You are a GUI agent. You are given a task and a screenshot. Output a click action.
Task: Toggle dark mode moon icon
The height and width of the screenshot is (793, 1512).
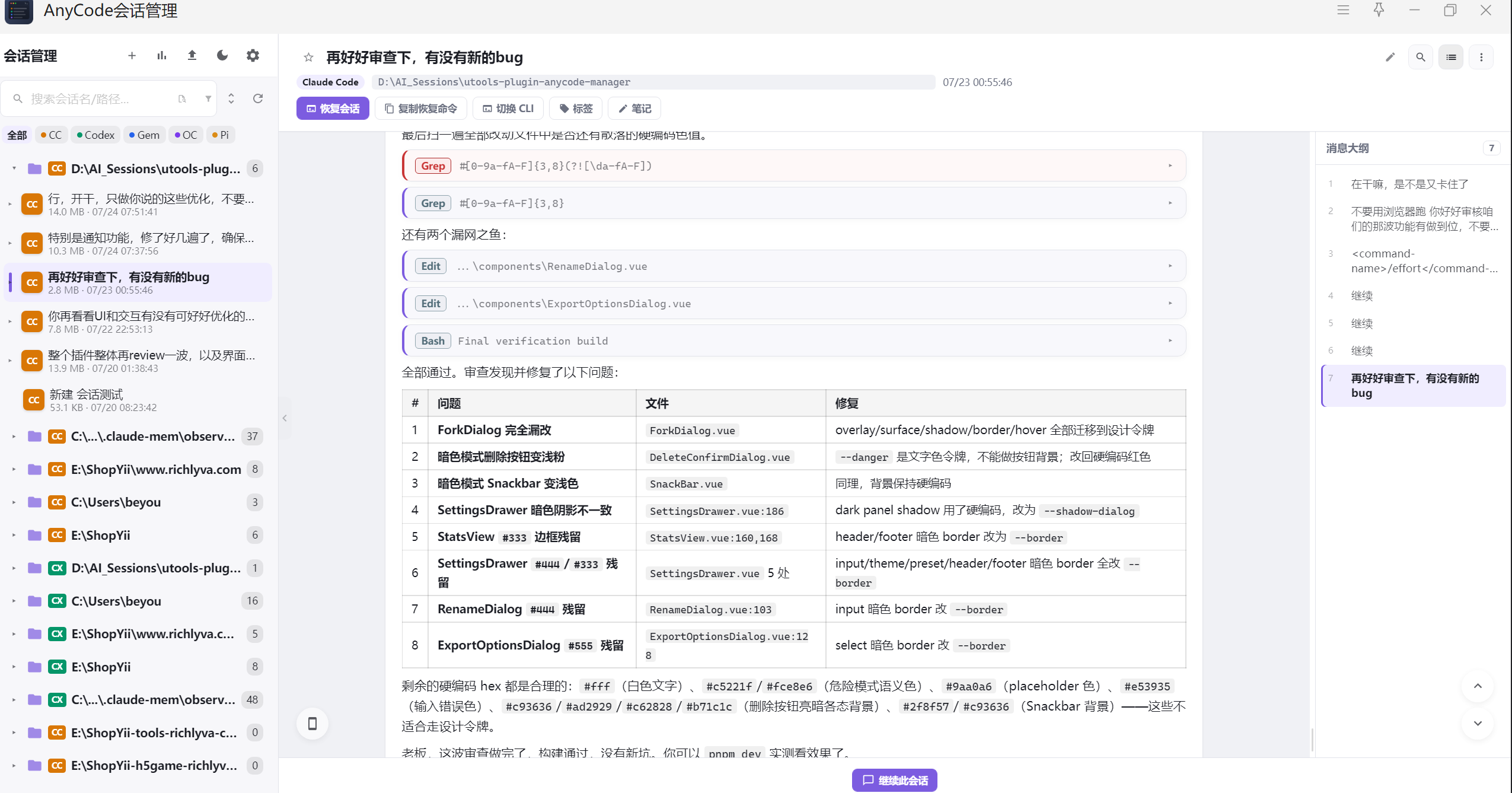point(222,56)
